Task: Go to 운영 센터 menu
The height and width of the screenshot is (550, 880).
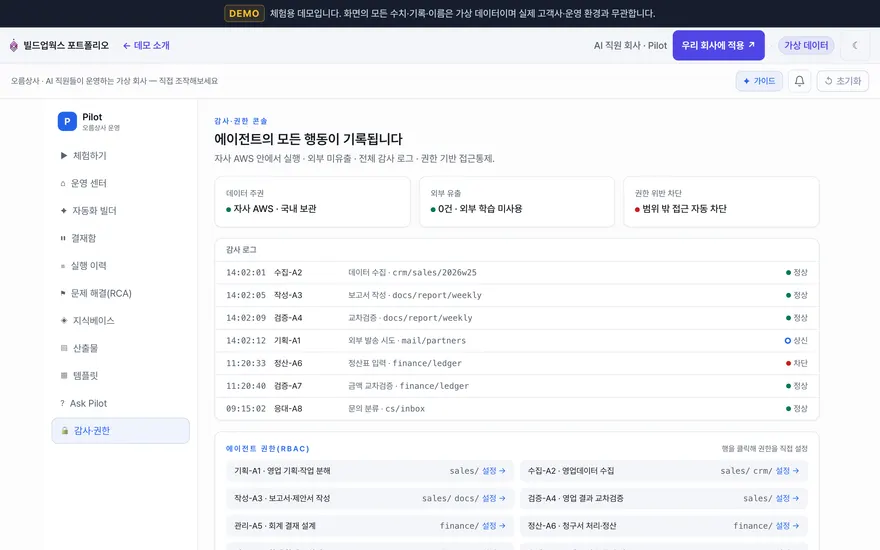Action: [120, 183]
